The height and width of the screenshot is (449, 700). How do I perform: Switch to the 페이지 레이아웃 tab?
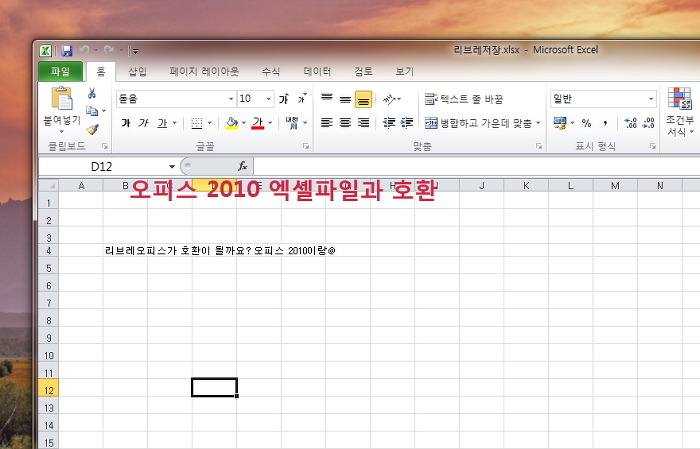[204, 71]
